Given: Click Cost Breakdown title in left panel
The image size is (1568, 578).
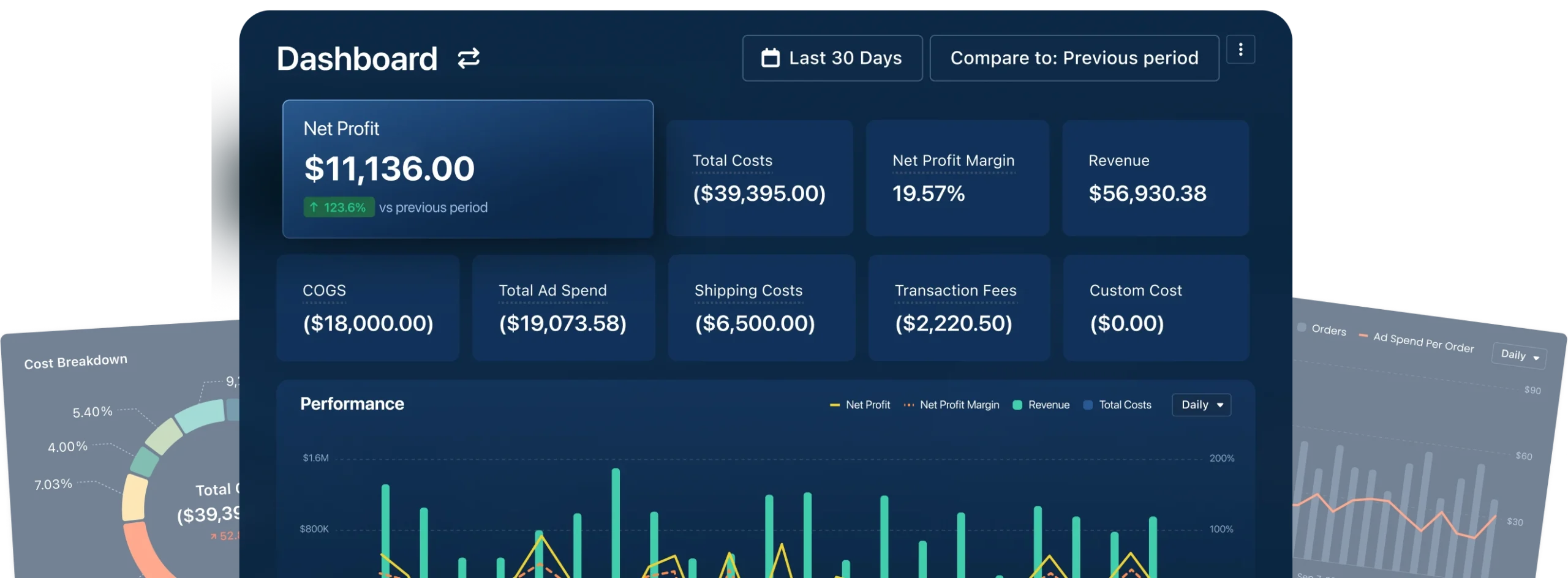Looking at the screenshot, I should 76,362.
